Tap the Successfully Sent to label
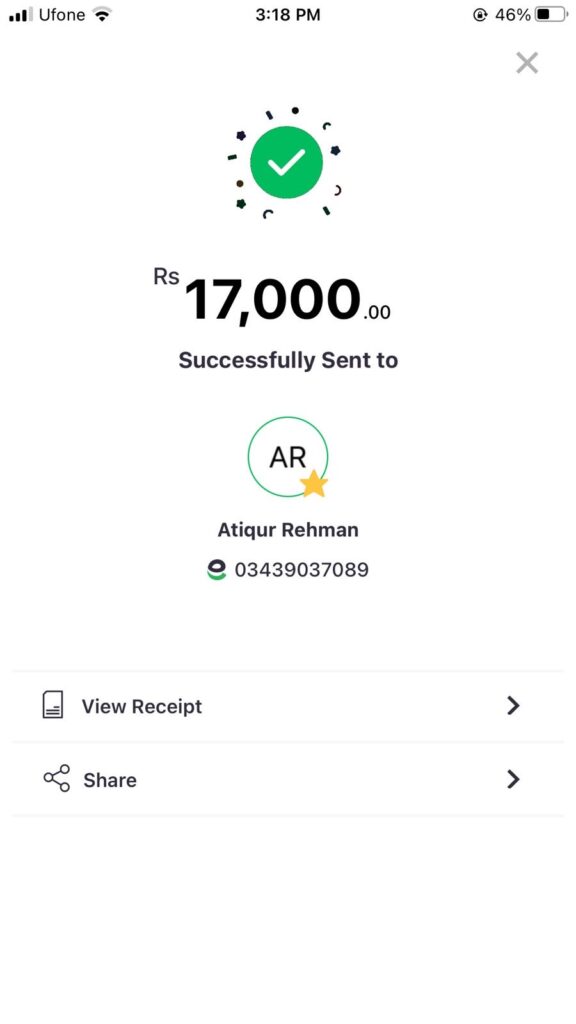 288,360
